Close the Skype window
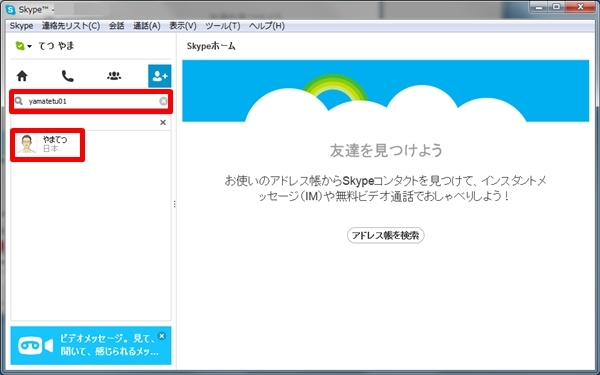This screenshot has height=375, width=600. [x=580, y=7]
